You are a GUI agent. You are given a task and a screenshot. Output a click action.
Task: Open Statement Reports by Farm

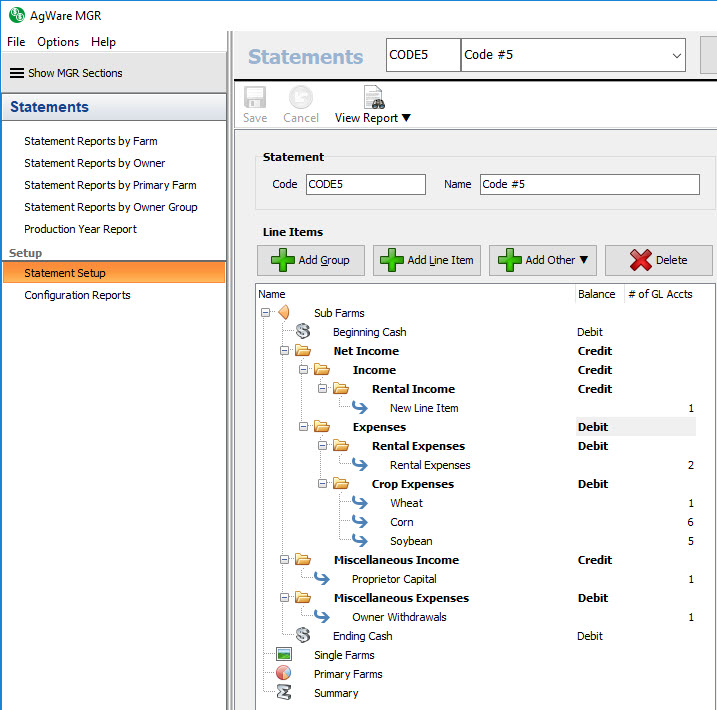pos(91,141)
